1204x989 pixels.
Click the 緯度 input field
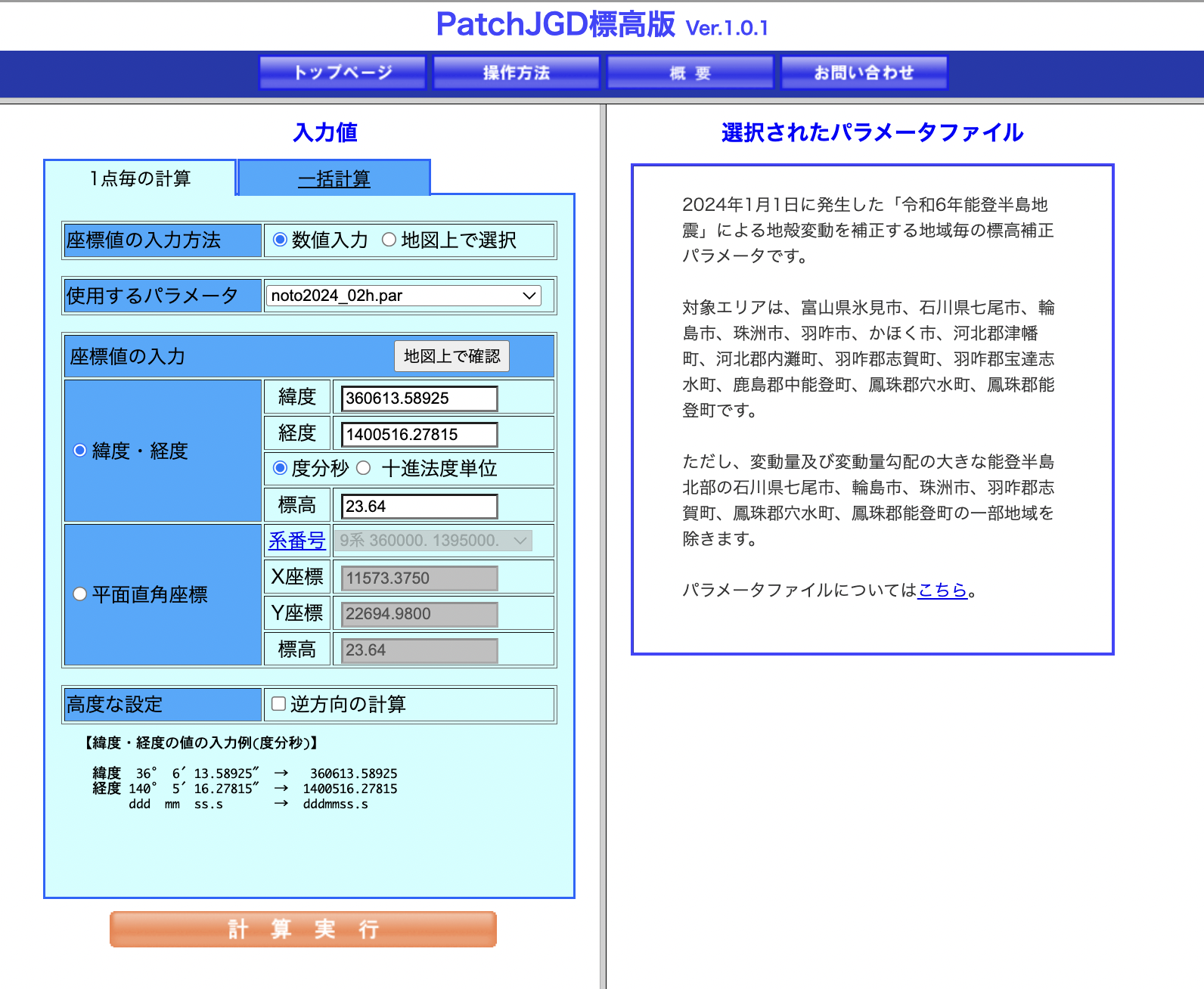[419, 398]
